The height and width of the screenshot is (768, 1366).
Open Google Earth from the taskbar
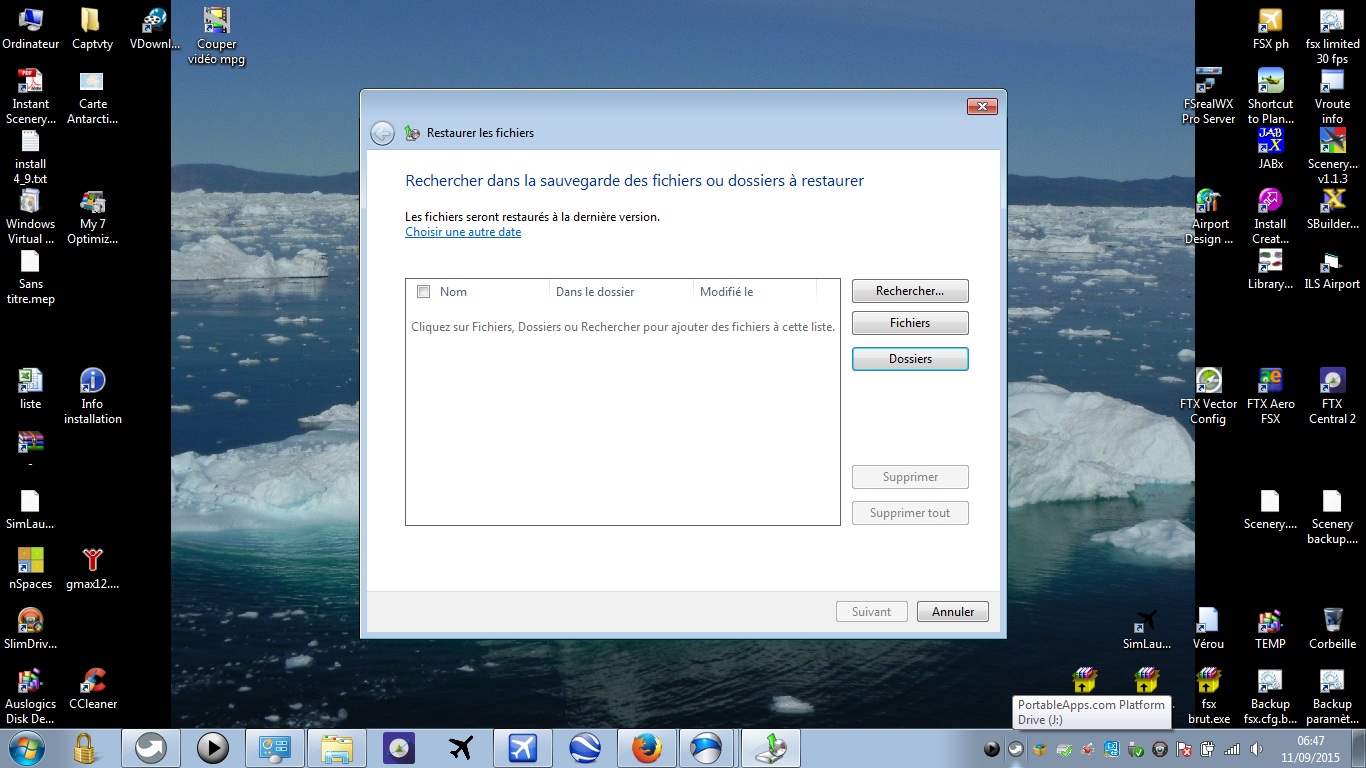585,748
